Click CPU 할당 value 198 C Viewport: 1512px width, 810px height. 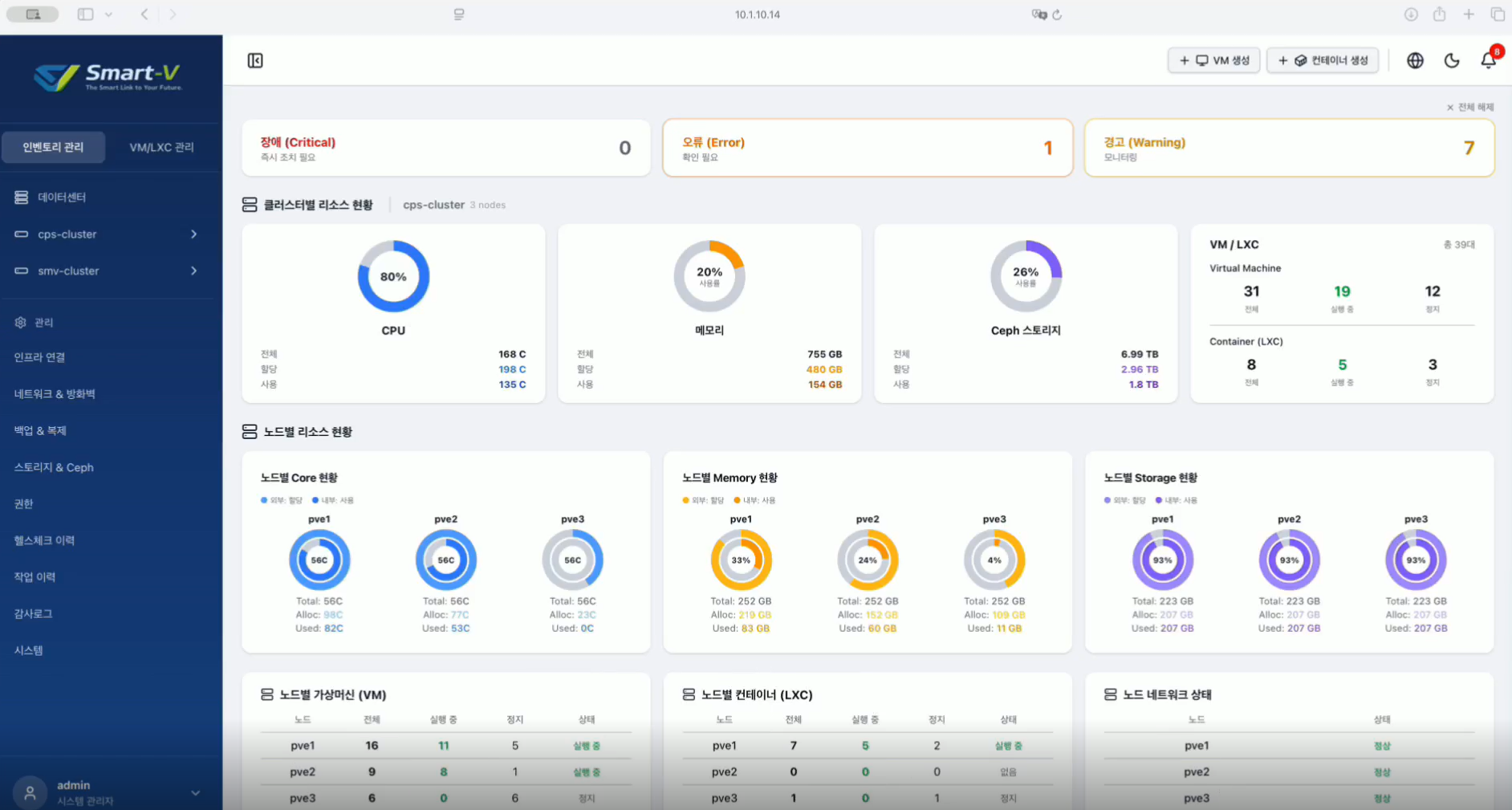click(x=512, y=369)
